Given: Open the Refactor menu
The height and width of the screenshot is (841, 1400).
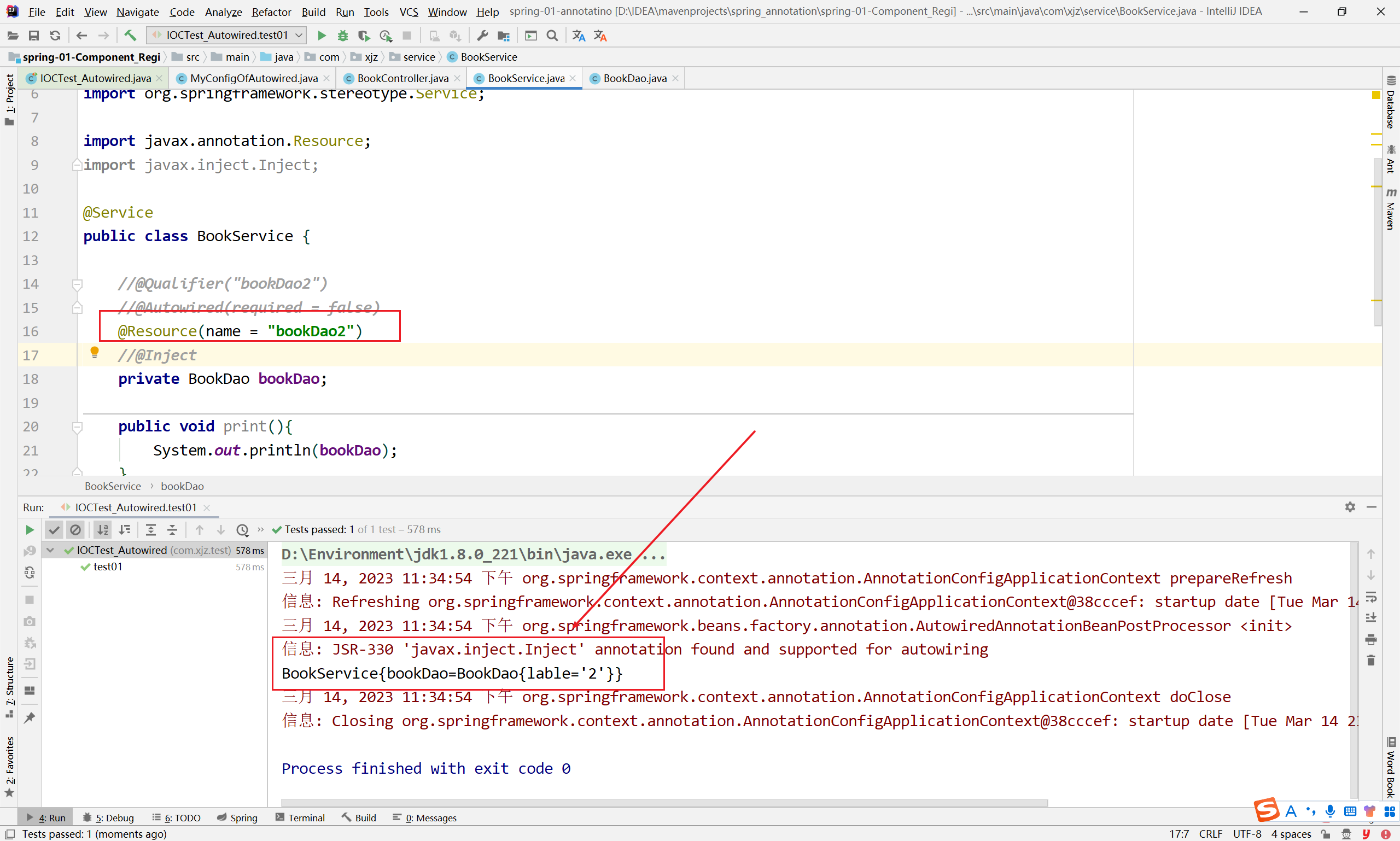Looking at the screenshot, I should tap(271, 12).
